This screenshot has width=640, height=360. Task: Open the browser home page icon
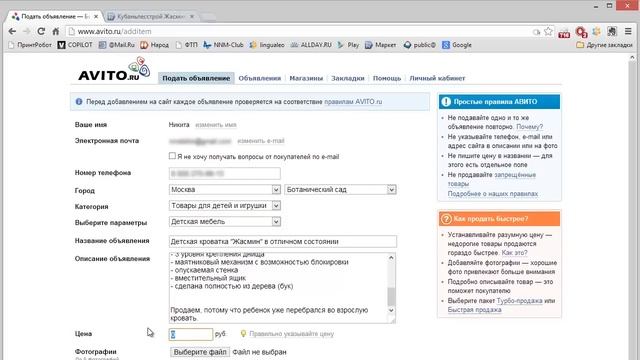(x=56, y=31)
